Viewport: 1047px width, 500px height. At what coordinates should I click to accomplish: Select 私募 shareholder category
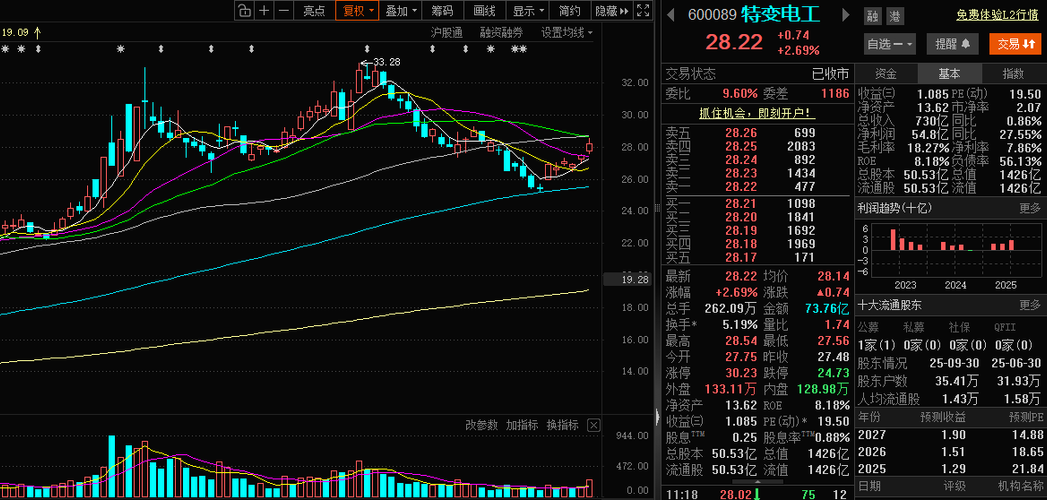pyautogui.click(x=914, y=328)
